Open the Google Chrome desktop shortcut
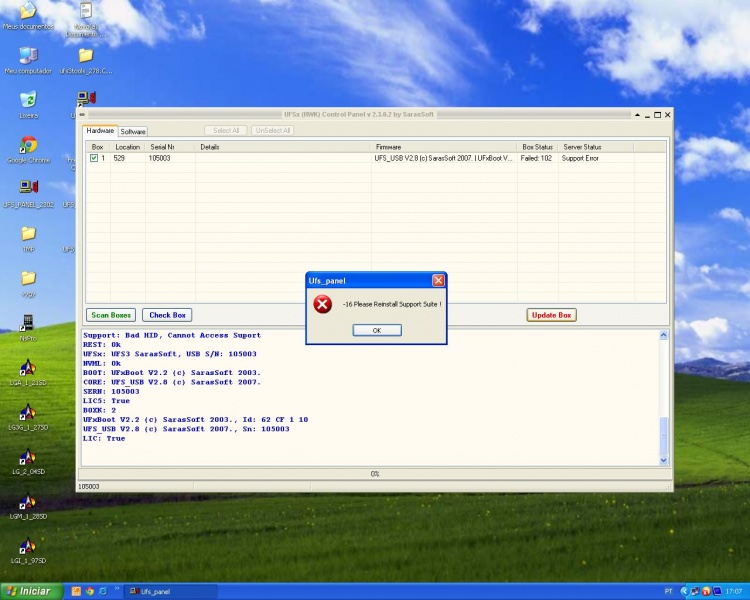Viewport: 750px width, 600px height. (x=29, y=149)
